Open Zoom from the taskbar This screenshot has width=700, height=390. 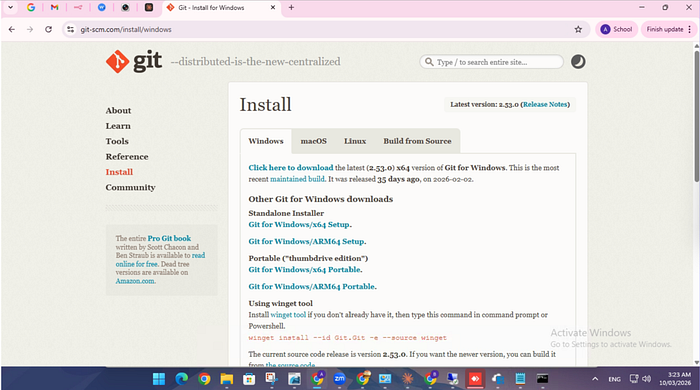[339, 379]
